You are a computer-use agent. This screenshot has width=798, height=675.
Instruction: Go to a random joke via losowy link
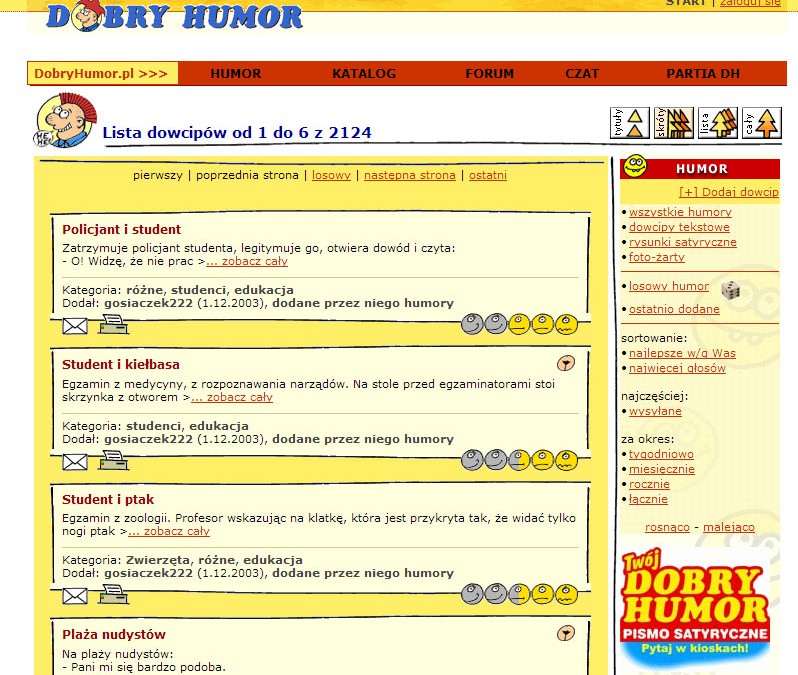click(331, 175)
